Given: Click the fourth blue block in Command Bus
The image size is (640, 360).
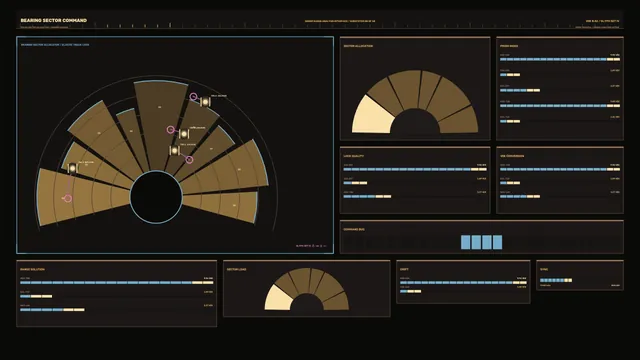Looking at the screenshot, I should [x=497, y=242].
